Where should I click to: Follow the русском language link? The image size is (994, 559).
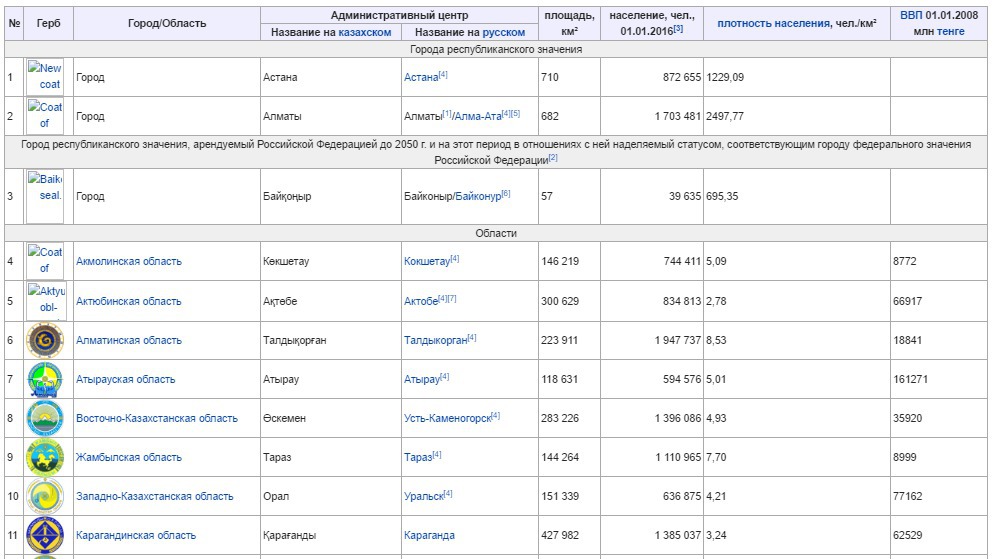(x=503, y=32)
